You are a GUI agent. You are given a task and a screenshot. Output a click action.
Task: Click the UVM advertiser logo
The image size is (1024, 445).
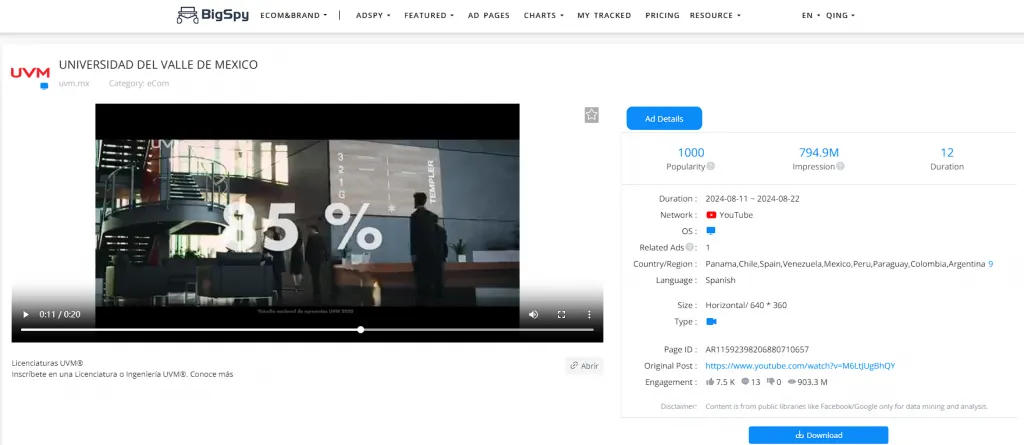30,73
